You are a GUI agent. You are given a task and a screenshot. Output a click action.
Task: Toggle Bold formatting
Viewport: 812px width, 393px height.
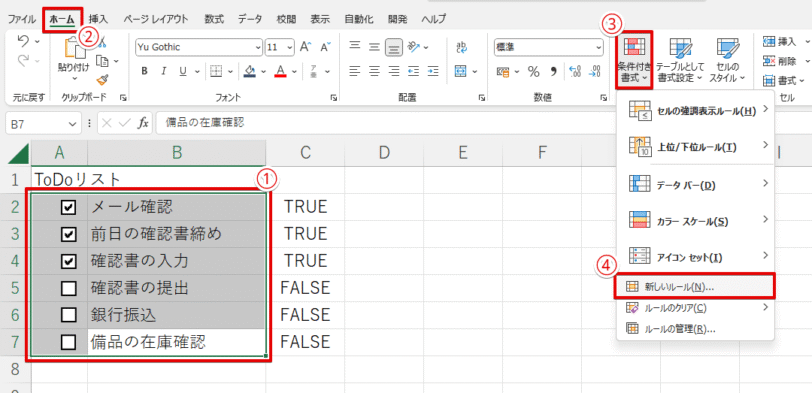click(x=145, y=71)
